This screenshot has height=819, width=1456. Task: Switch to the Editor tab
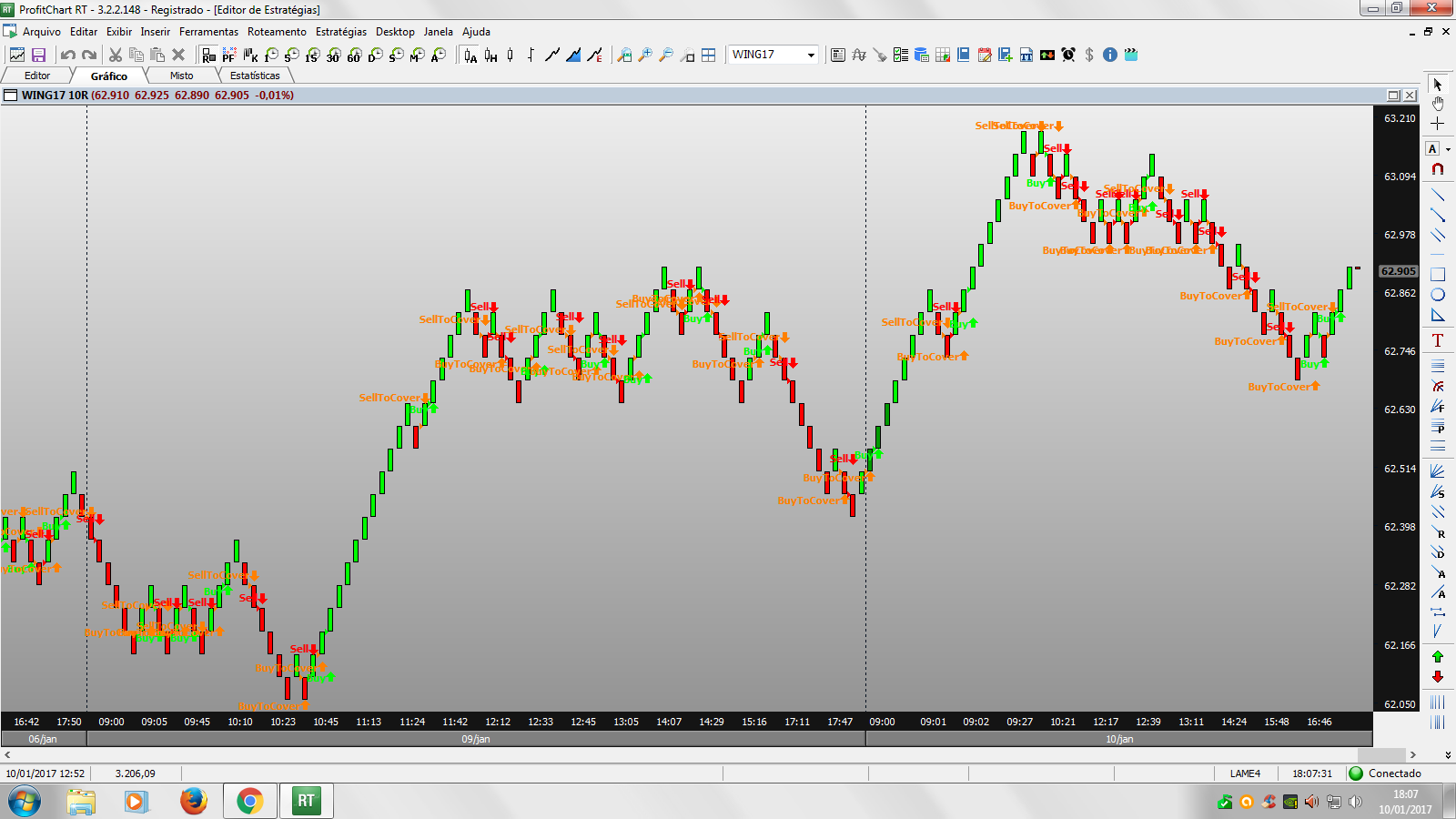point(37,76)
